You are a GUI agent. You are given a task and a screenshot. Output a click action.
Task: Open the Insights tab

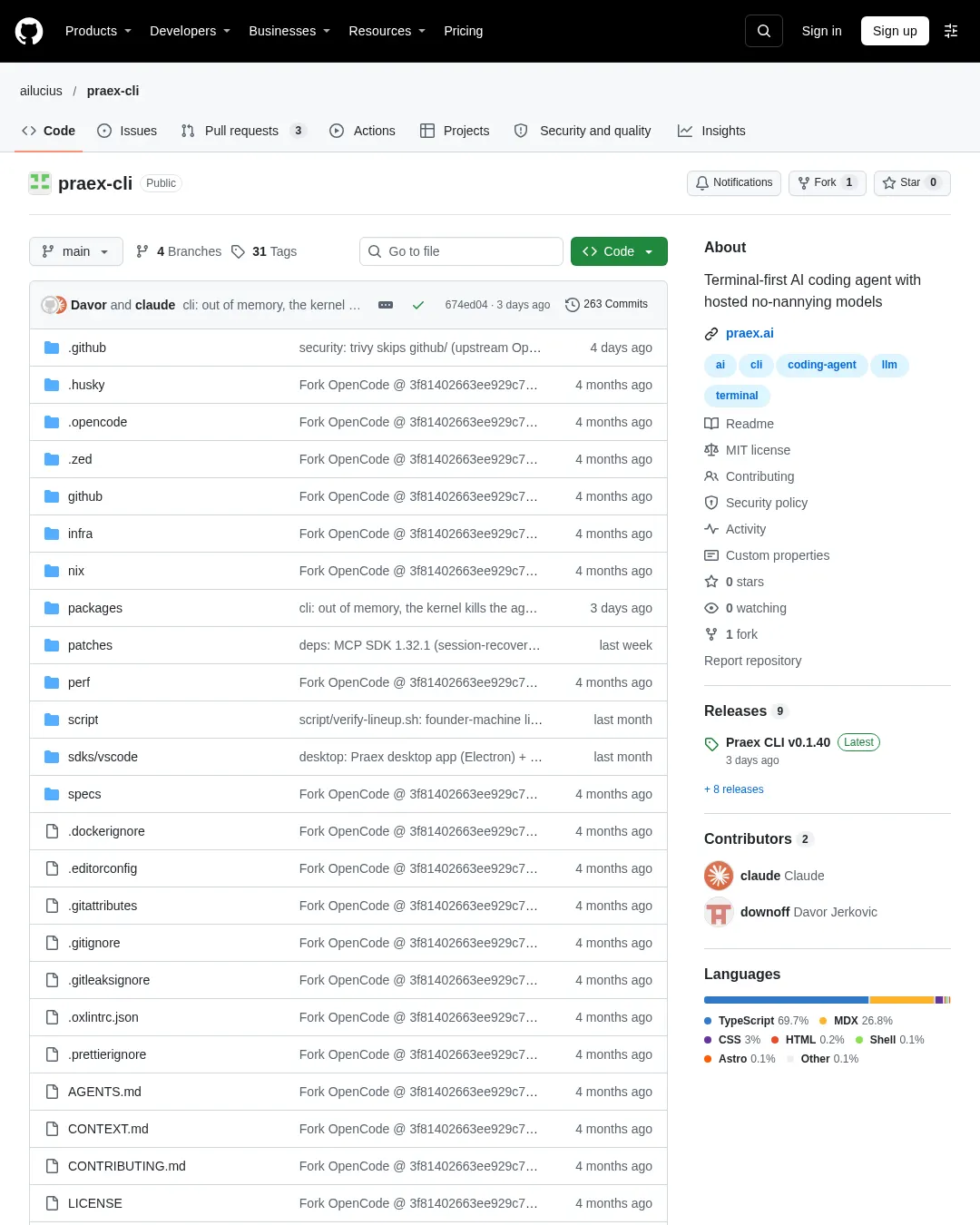tap(711, 131)
